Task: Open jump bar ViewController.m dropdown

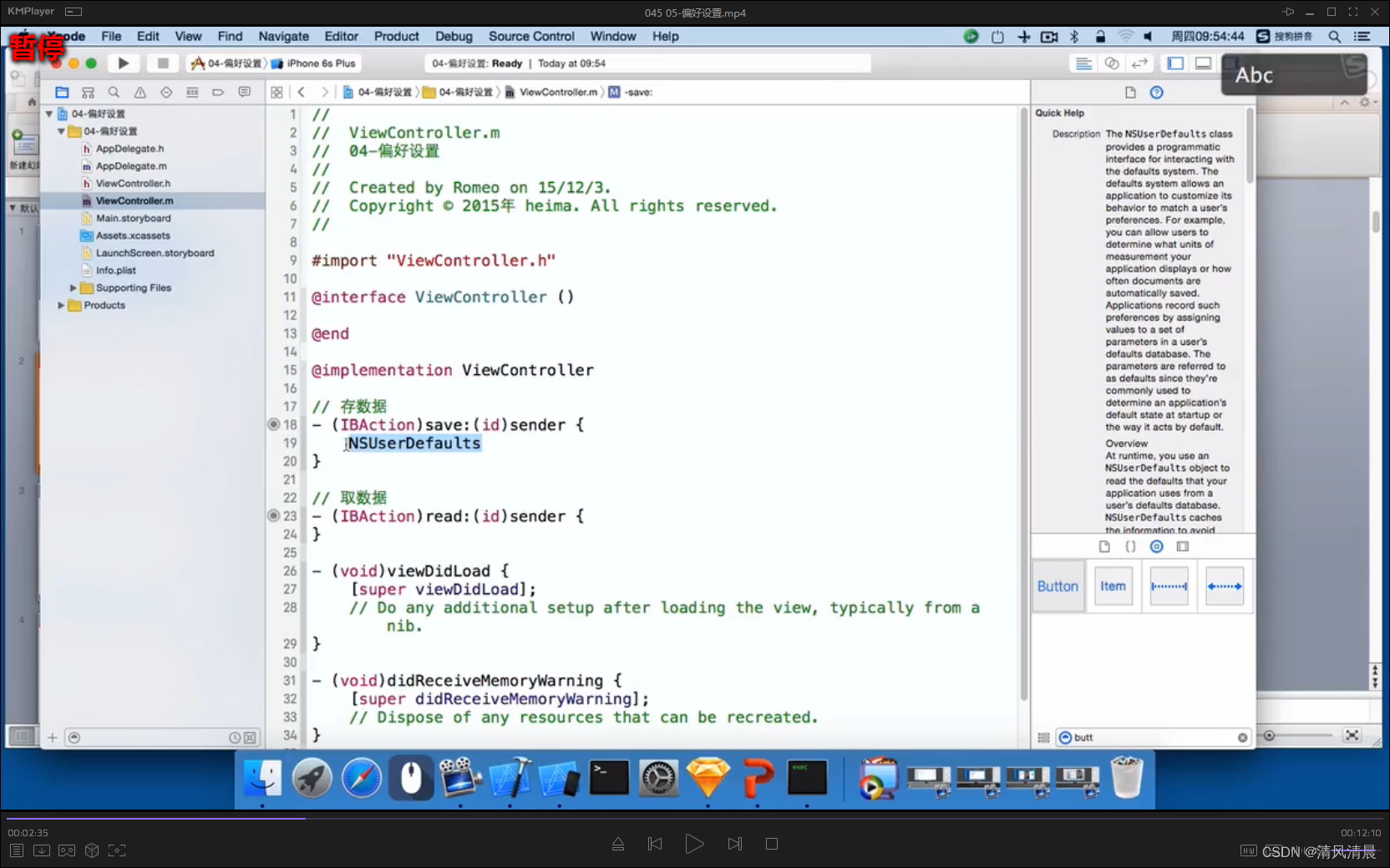Action: tap(551, 92)
